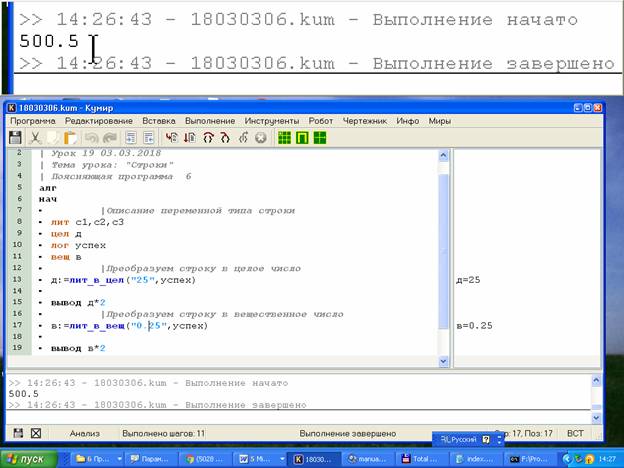
Task: Click the red arrow-into-braces step icon
Action: tap(225, 138)
